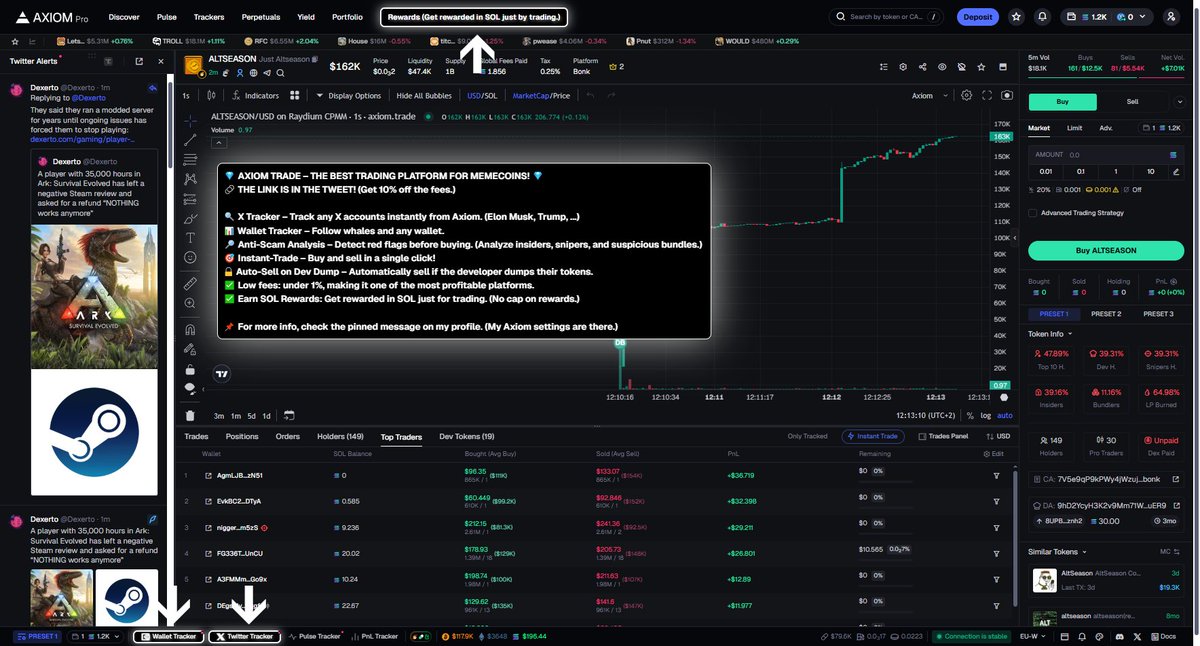Choose the 0.01 quick amount

tap(1046, 171)
